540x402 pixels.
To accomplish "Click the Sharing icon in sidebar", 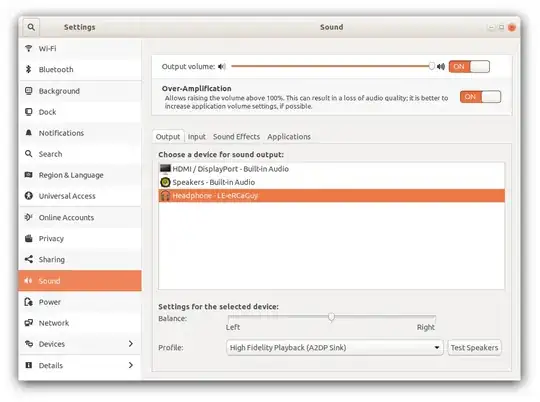I will point(29,259).
